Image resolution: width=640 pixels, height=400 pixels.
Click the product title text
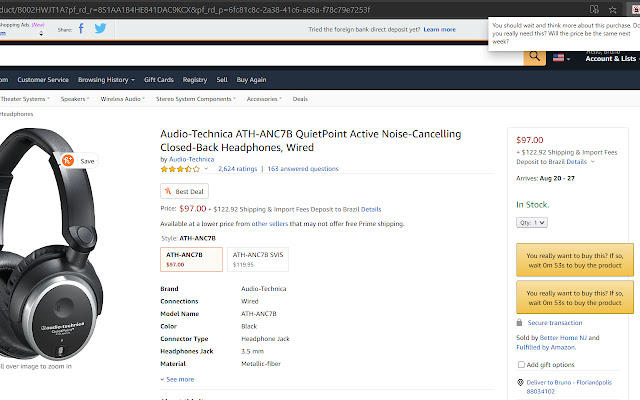(x=311, y=140)
